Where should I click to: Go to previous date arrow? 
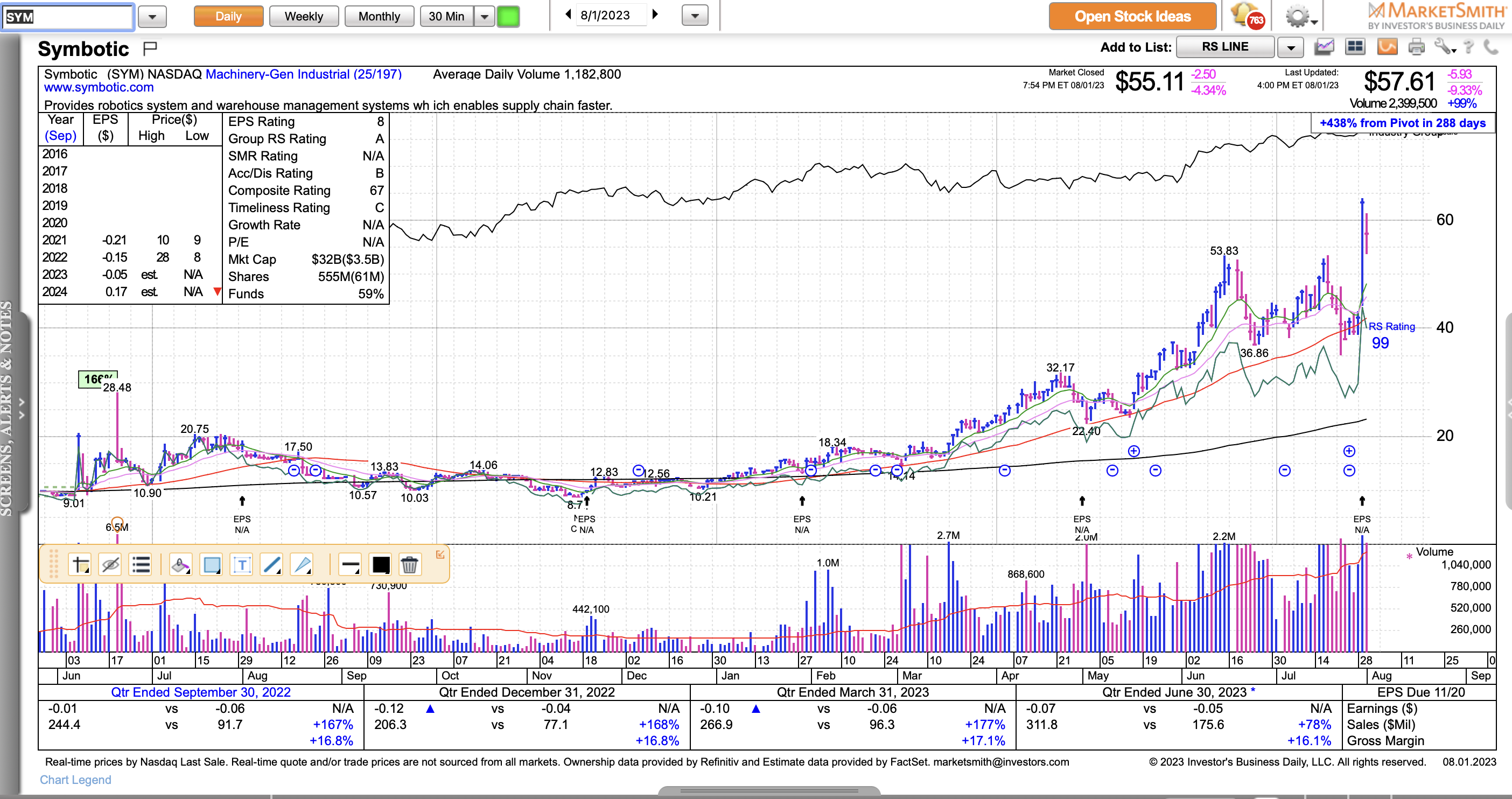point(568,15)
